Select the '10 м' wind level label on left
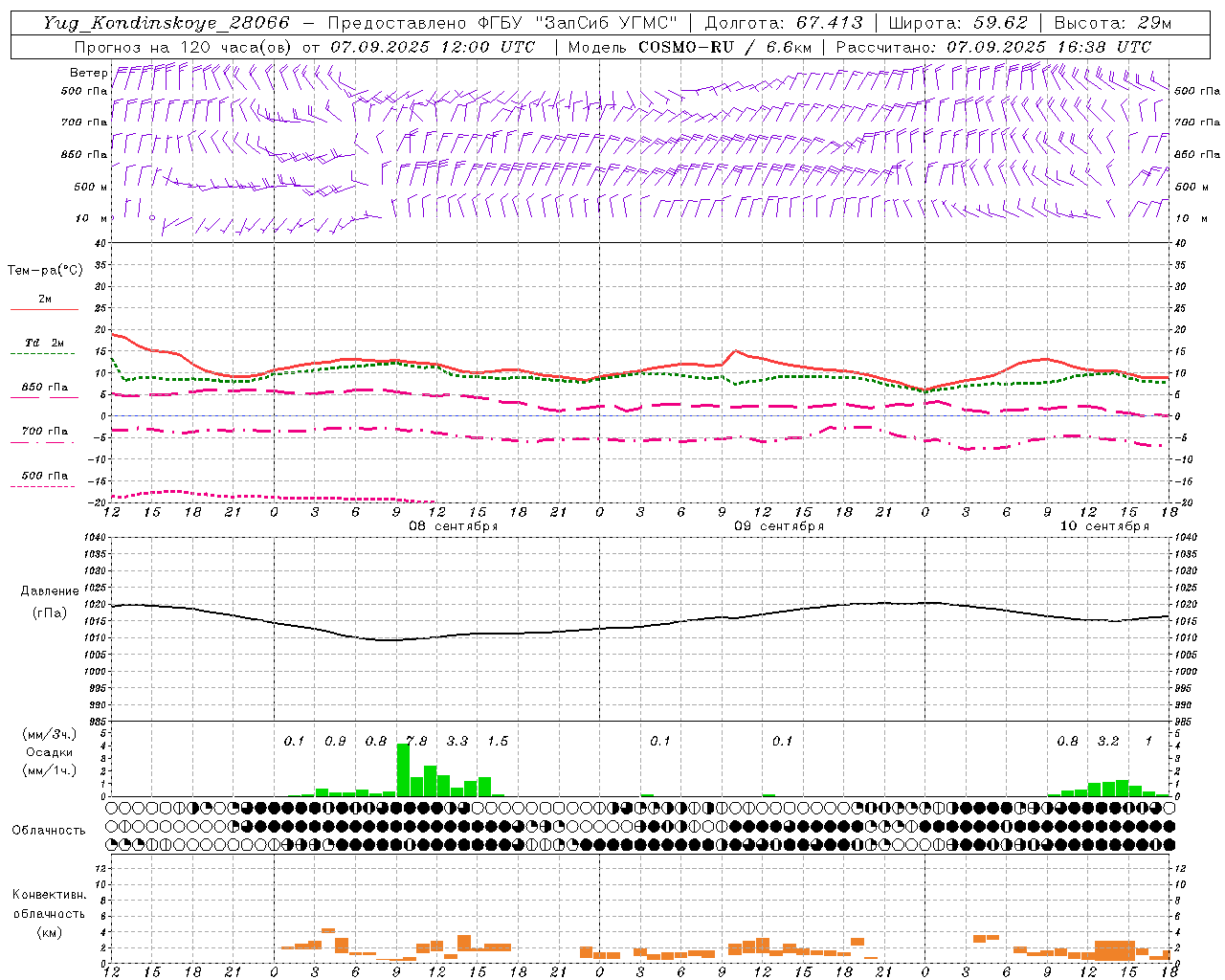The image size is (1225, 980). 92,218
